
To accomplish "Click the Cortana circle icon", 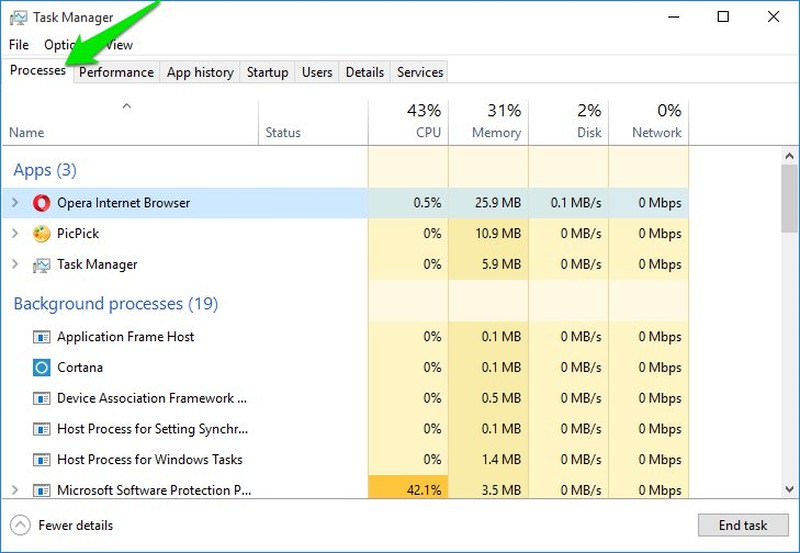I will tap(41, 367).
